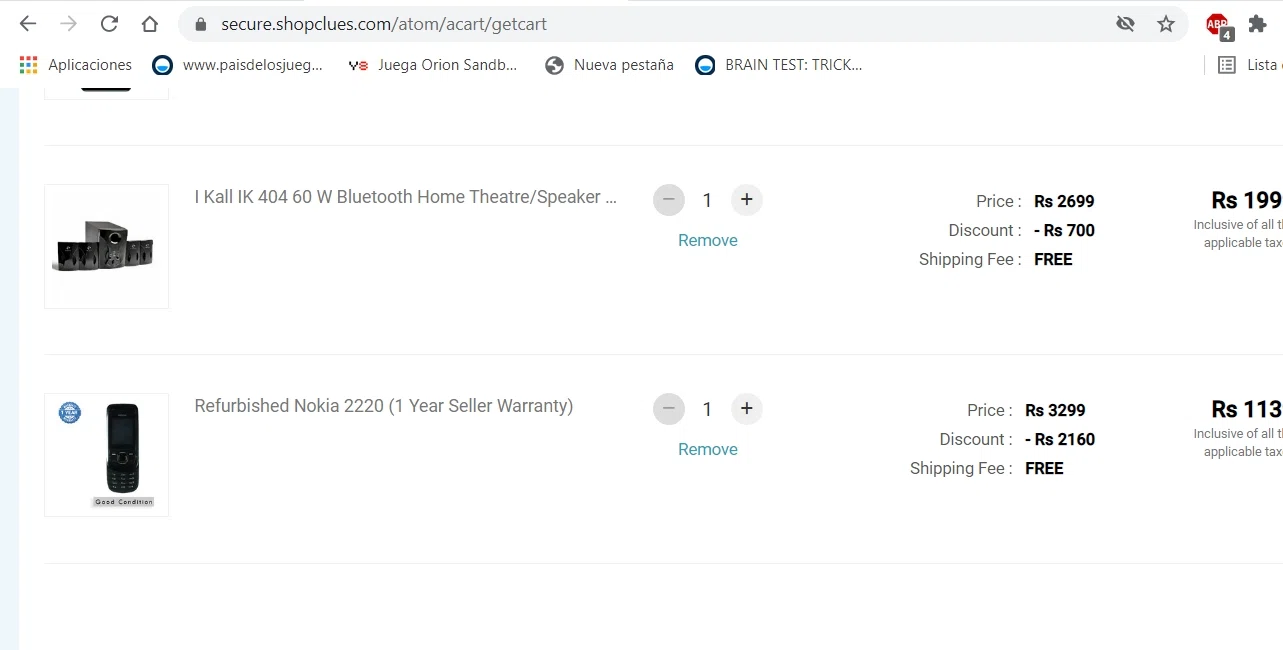This screenshot has width=1283, height=650.
Task: Open the ABP adblock extension
Action: coord(1218,26)
